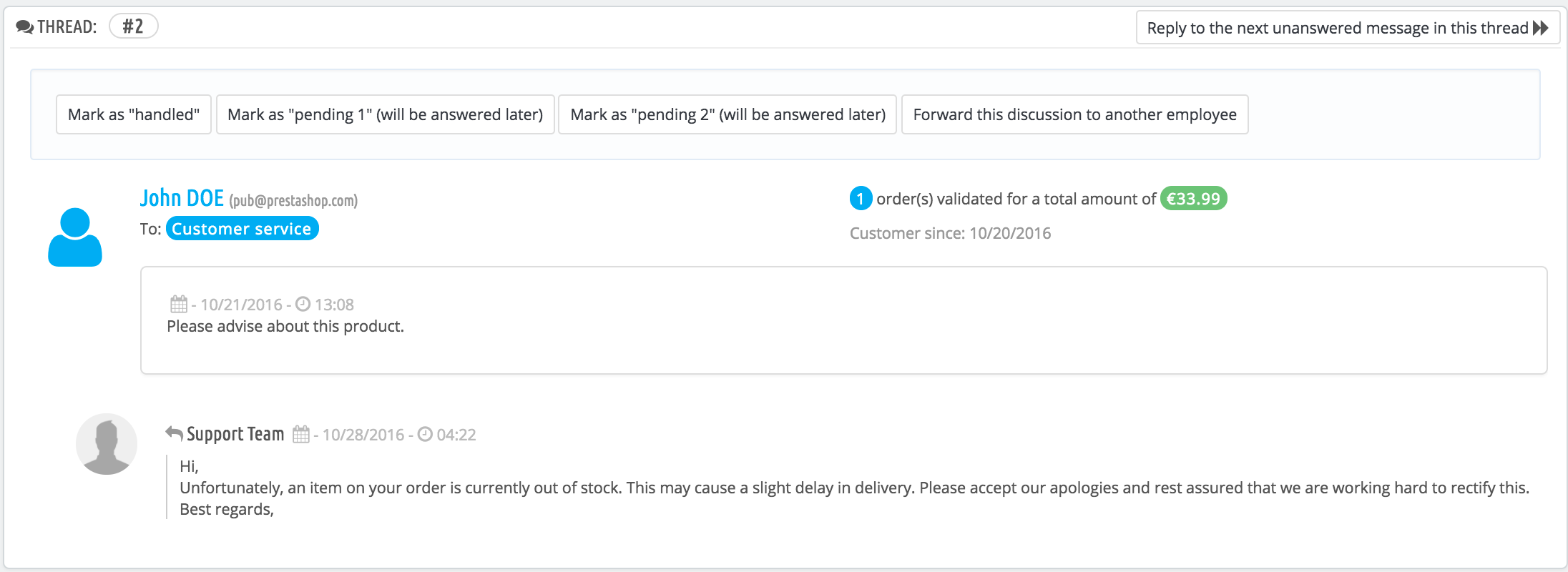The width and height of the screenshot is (1568, 572).
Task: Click the calendar icon before 10/21/2016
Action: tap(178, 305)
